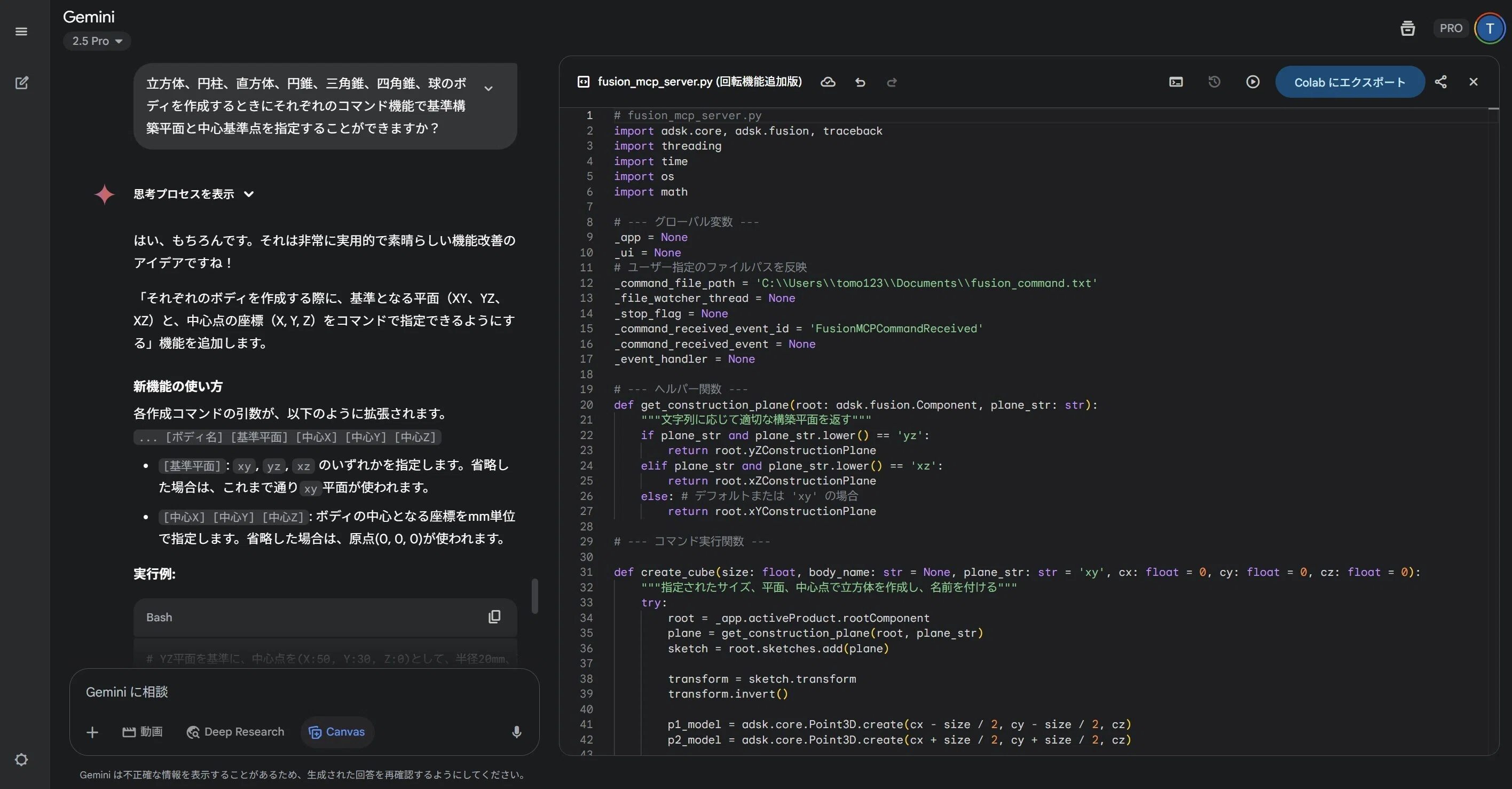Click the 実行例: heading
The height and width of the screenshot is (789, 1512).
click(x=154, y=574)
